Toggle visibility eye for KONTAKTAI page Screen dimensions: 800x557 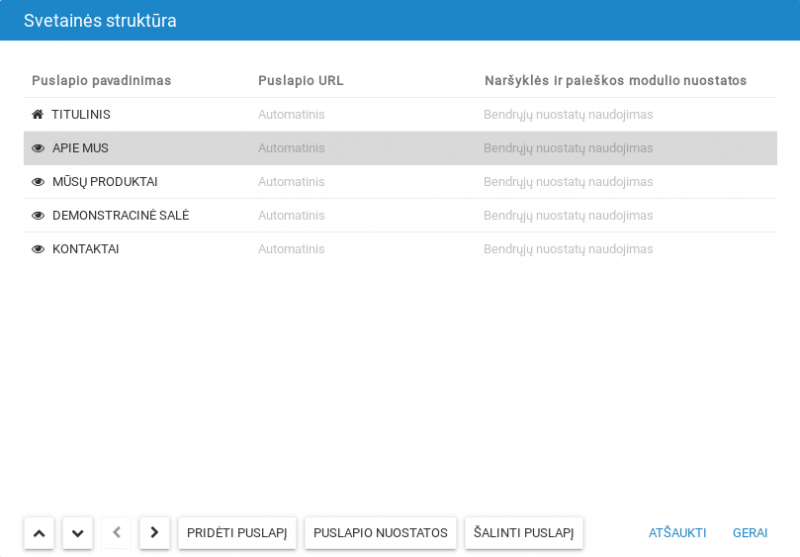click(38, 249)
